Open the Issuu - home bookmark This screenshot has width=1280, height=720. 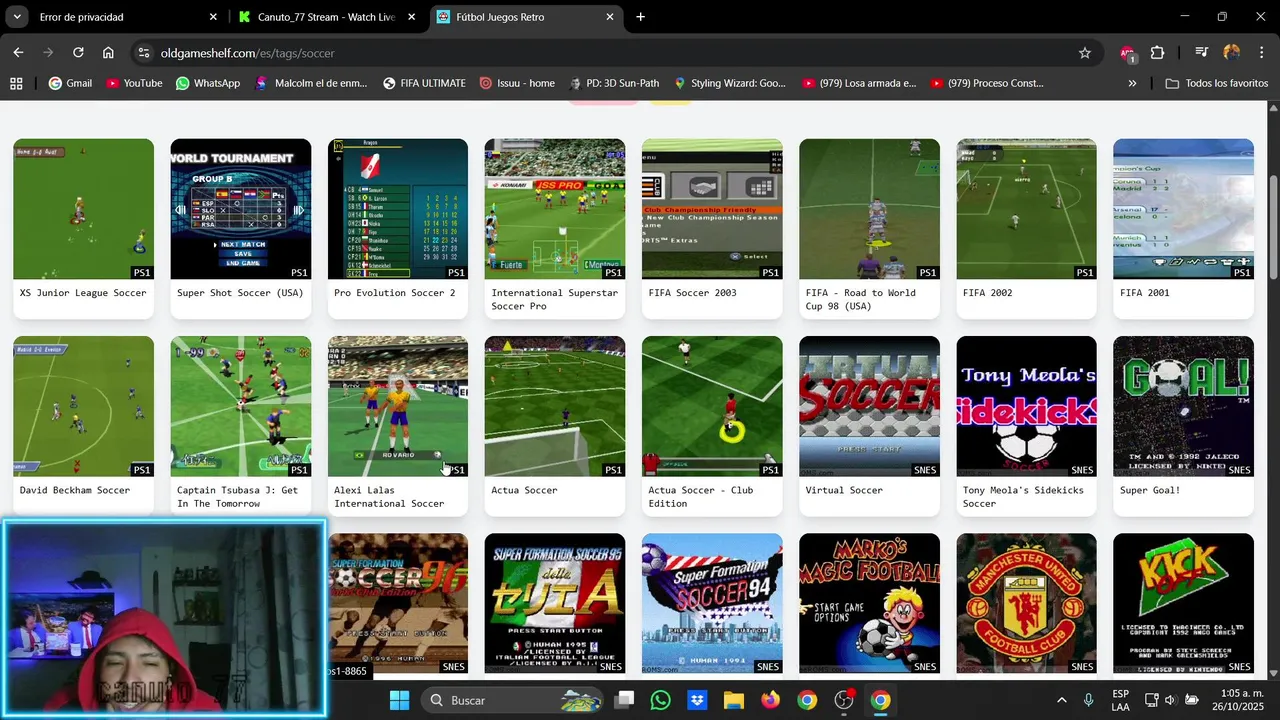[516, 83]
